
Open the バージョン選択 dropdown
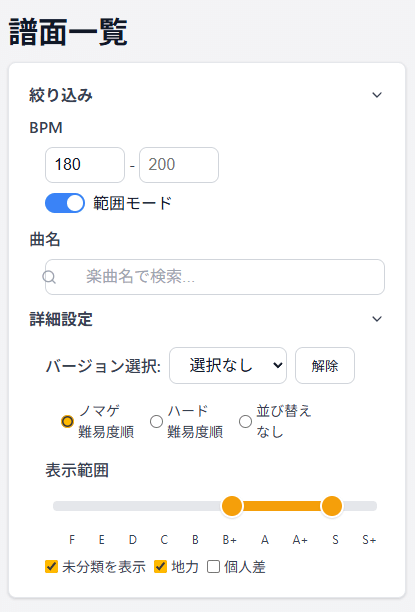coord(228,366)
